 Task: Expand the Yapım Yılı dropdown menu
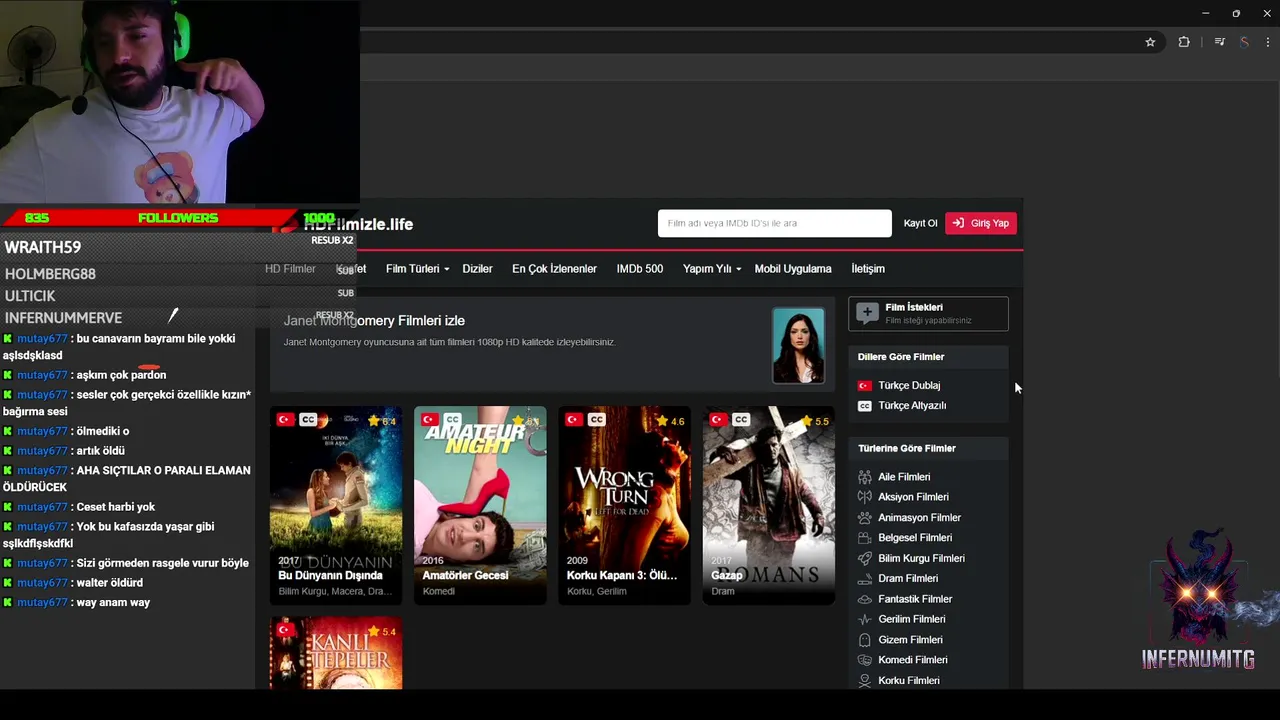point(712,269)
